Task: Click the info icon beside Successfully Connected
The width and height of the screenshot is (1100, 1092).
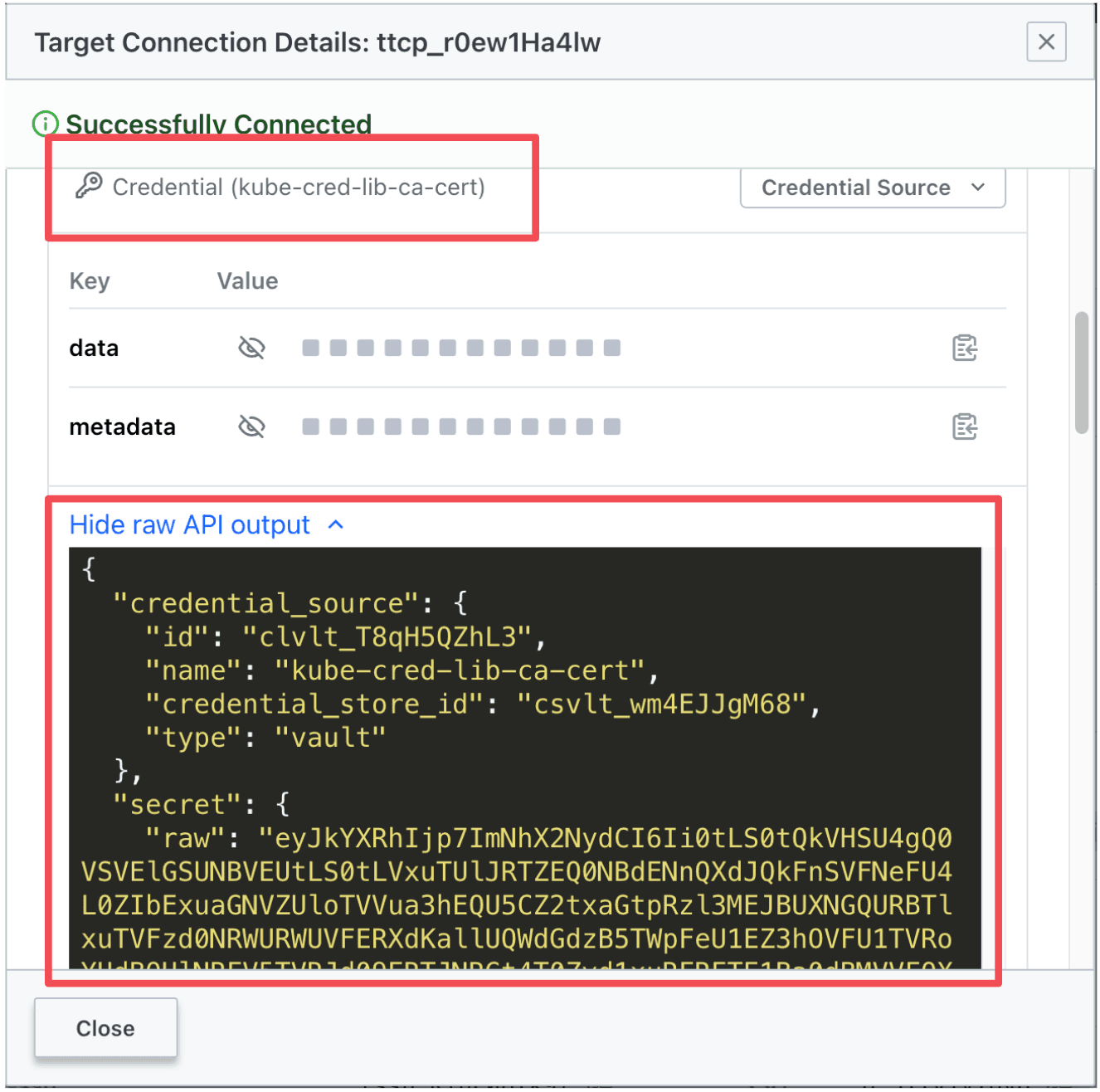Action: [45, 124]
